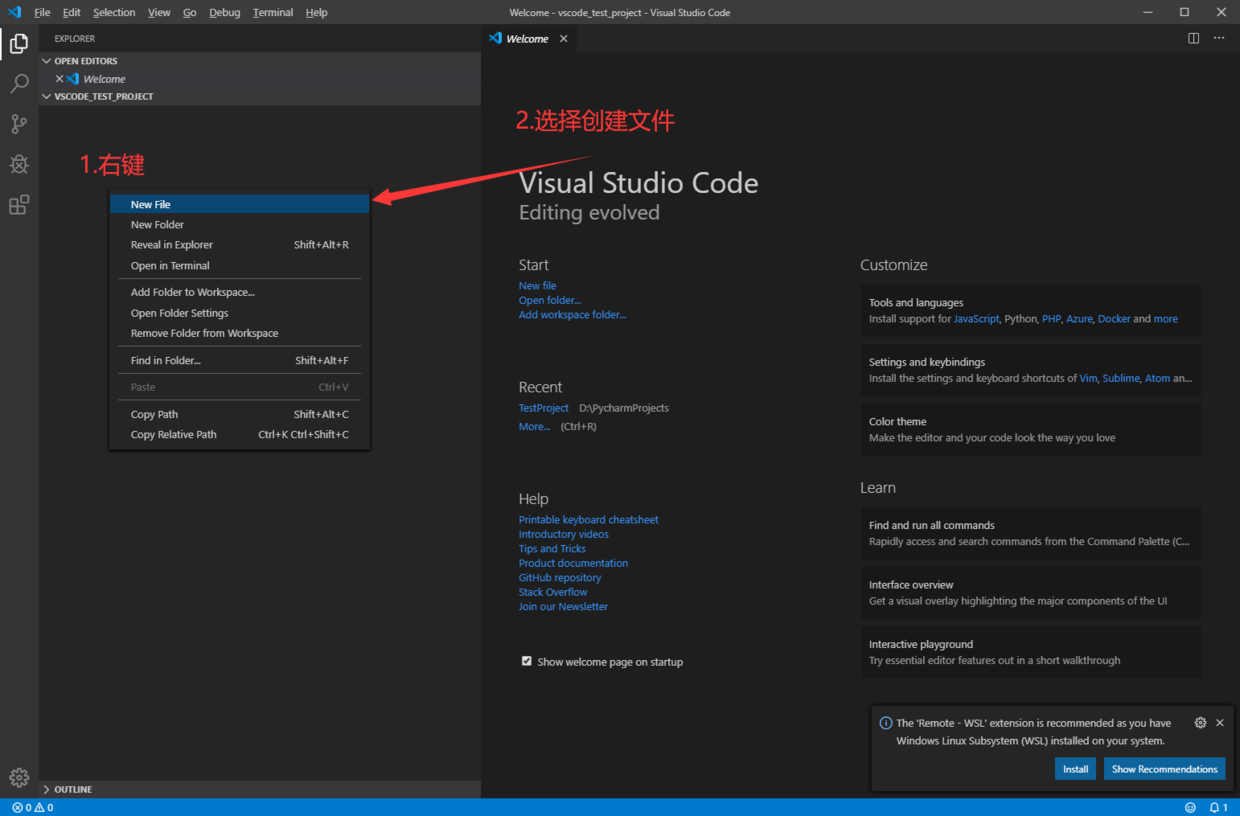Viewport: 1240px width, 816px height.
Task: Switch to the Welcome editor tab
Action: coord(527,39)
